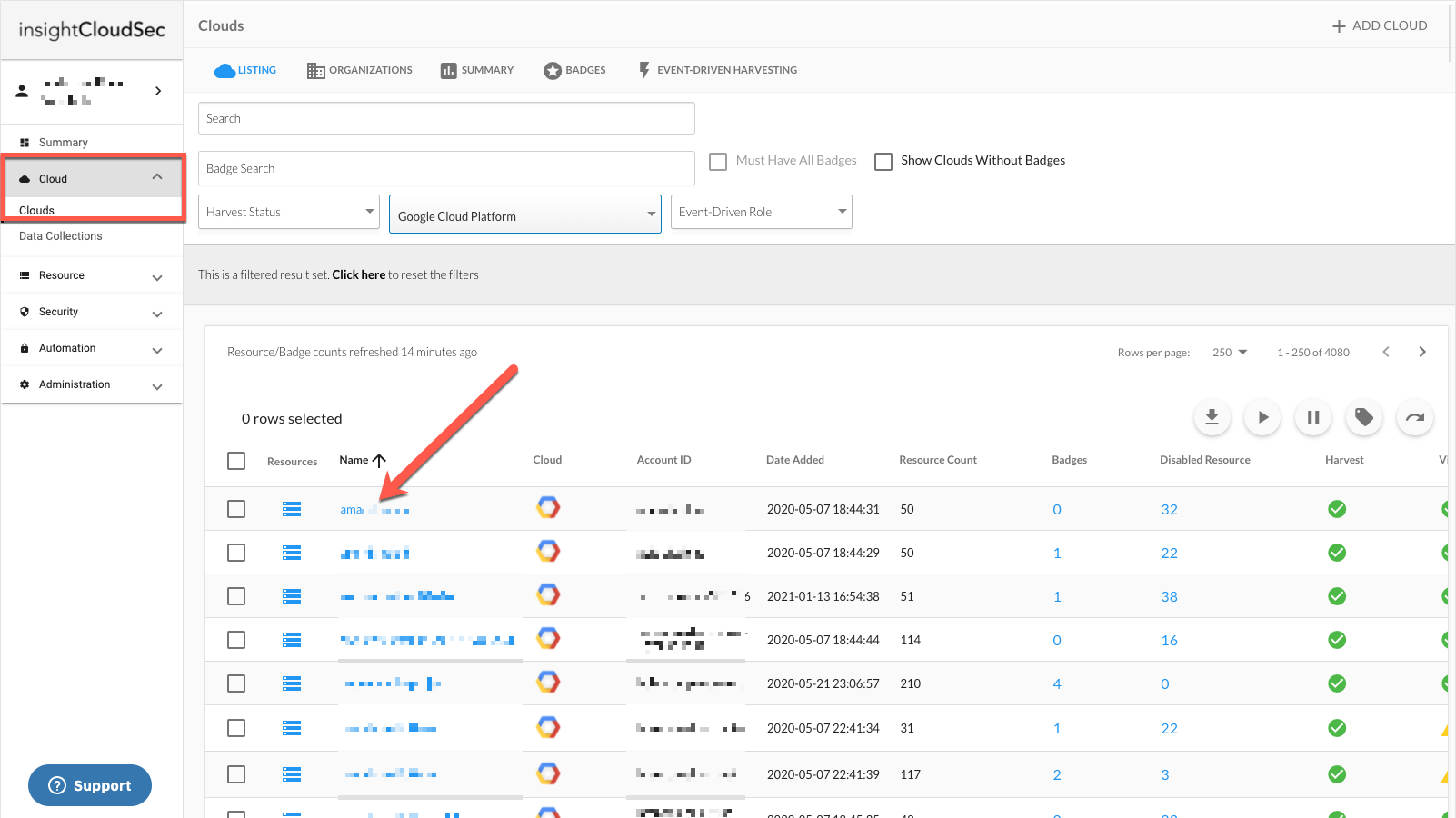Select row added 2020-05-07 18:44:31
This screenshot has height=818, width=1456.
[x=236, y=509]
